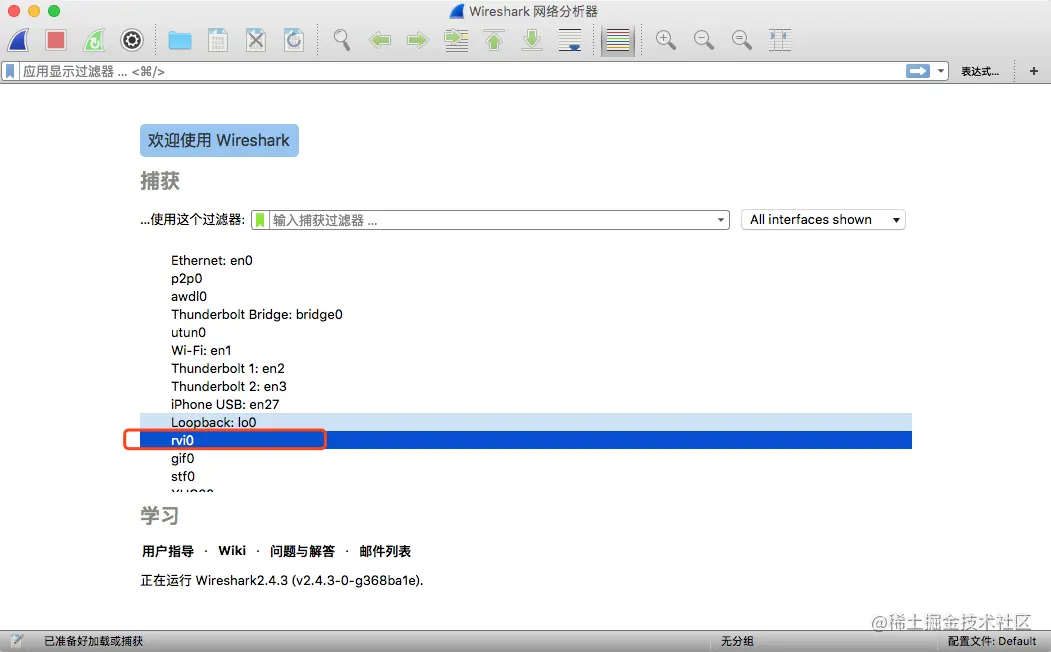Image resolution: width=1051 pixels, height=652 pixels.
Task: Expand the capture filter history dropdown arrow
Action: 721,220
